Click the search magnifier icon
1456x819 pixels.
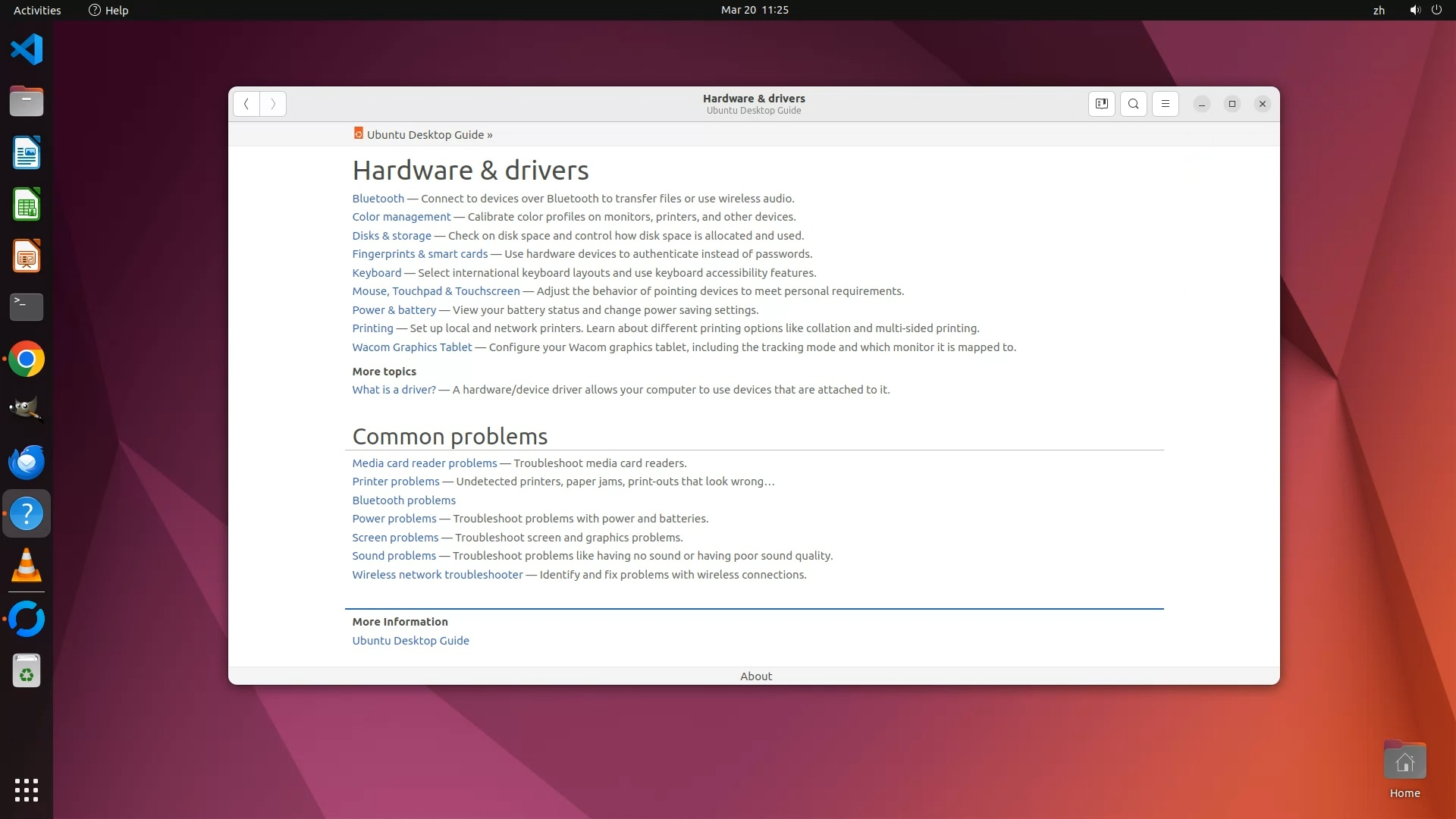(1133, 104)
